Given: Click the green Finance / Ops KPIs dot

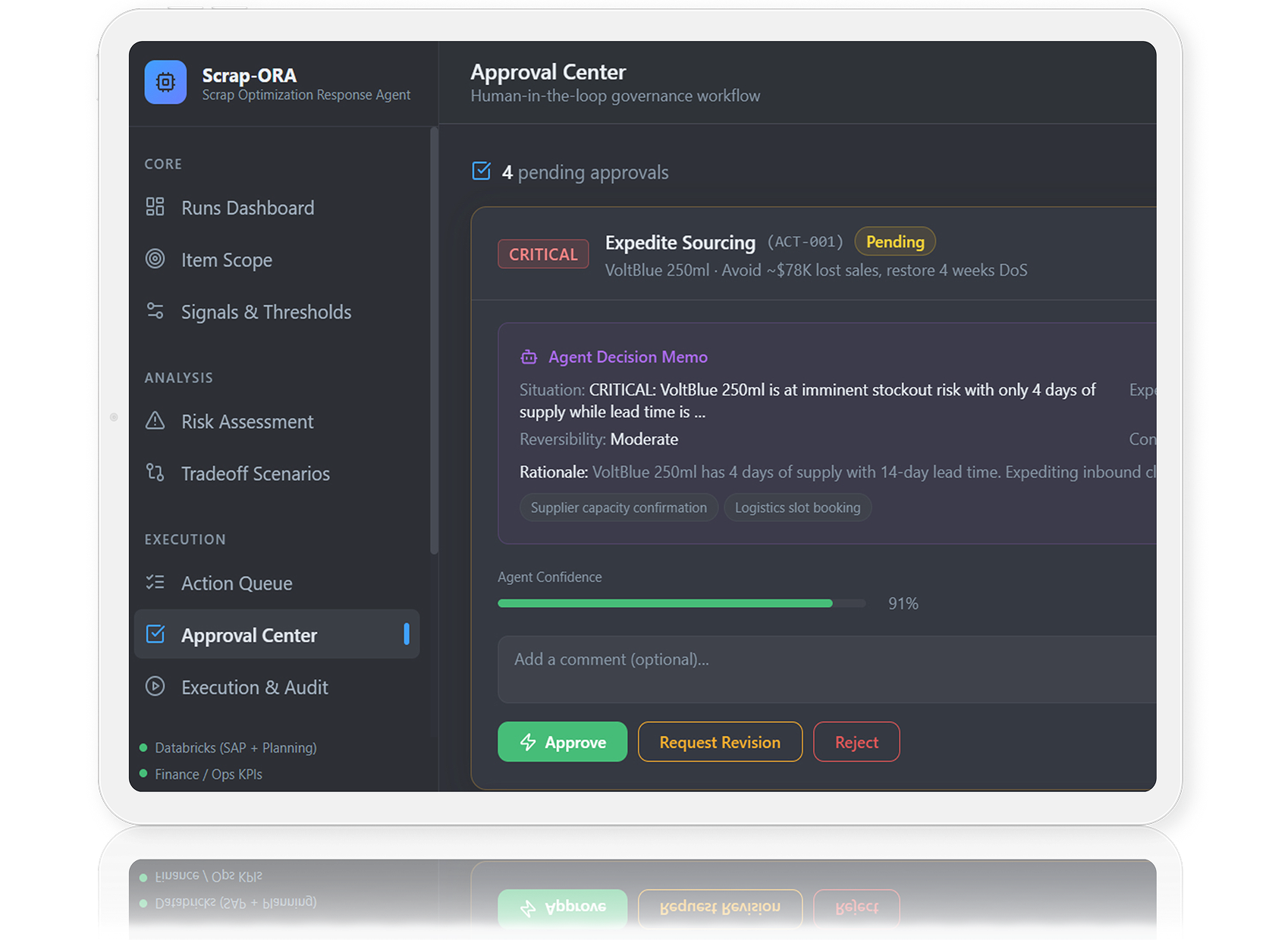Looking at the screenshot, I should coord(143,773).
